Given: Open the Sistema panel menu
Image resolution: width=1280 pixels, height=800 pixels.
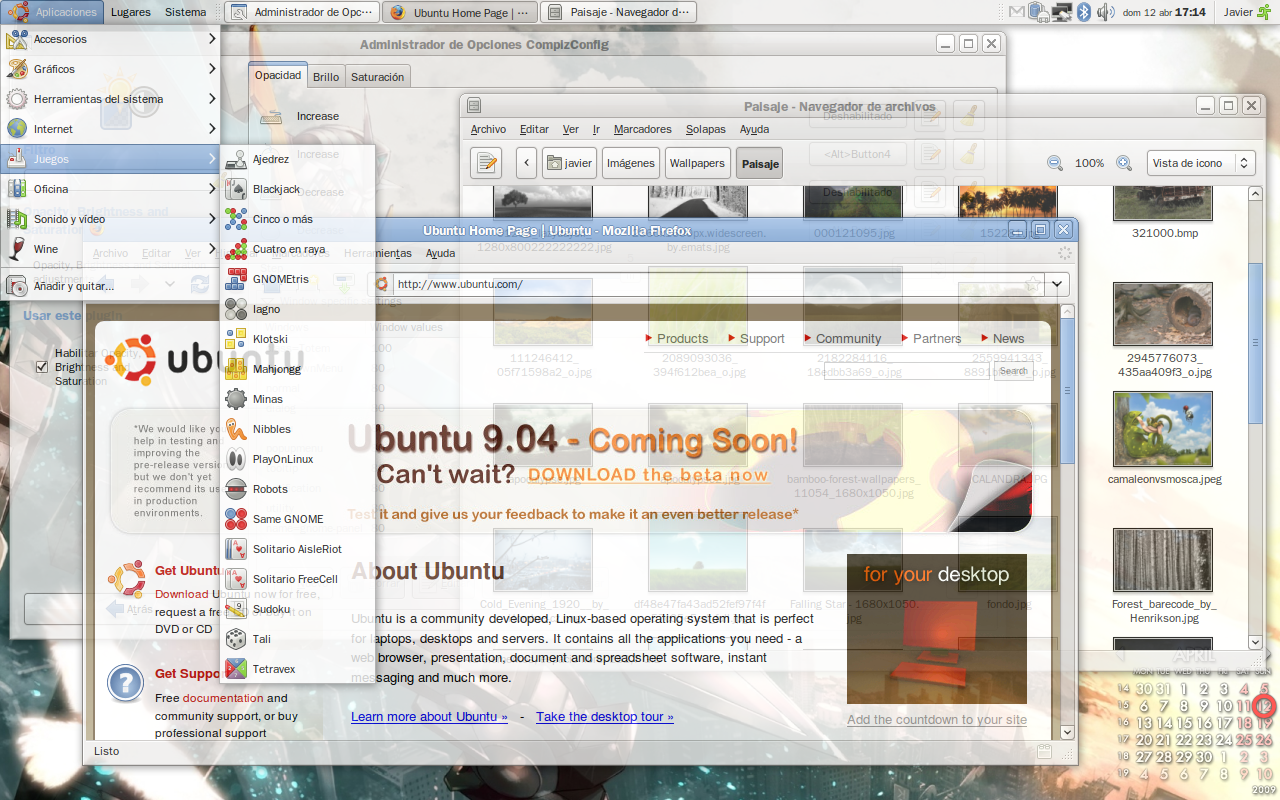Looking at the screenshot, I should (x=186, y=12).
